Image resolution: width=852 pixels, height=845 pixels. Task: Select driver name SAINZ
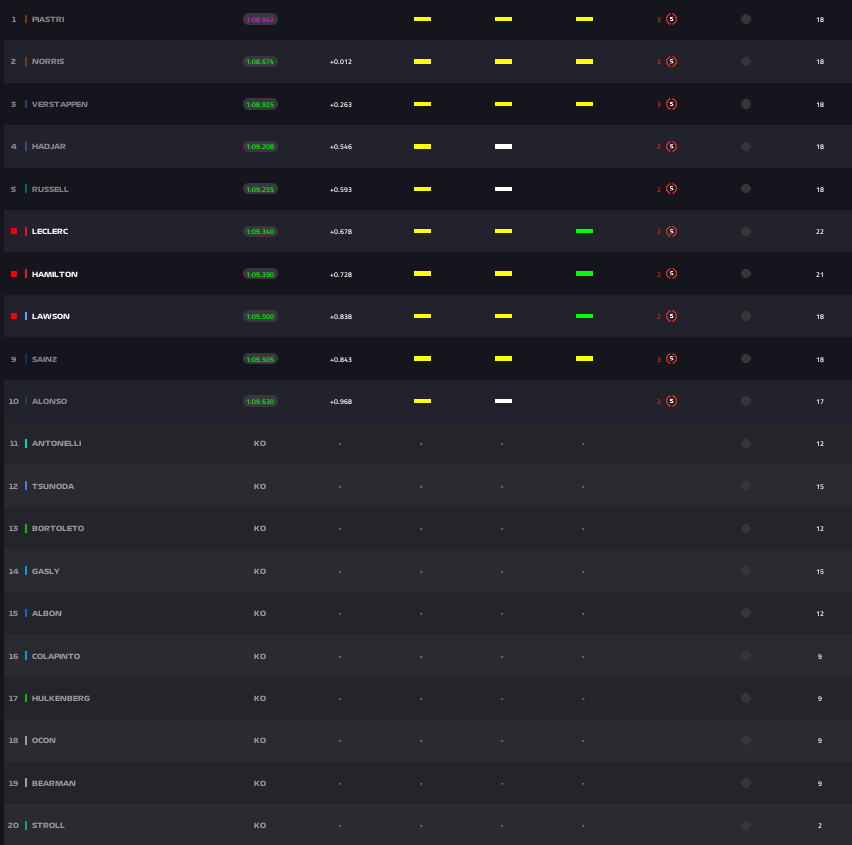[x=45, y=359]
